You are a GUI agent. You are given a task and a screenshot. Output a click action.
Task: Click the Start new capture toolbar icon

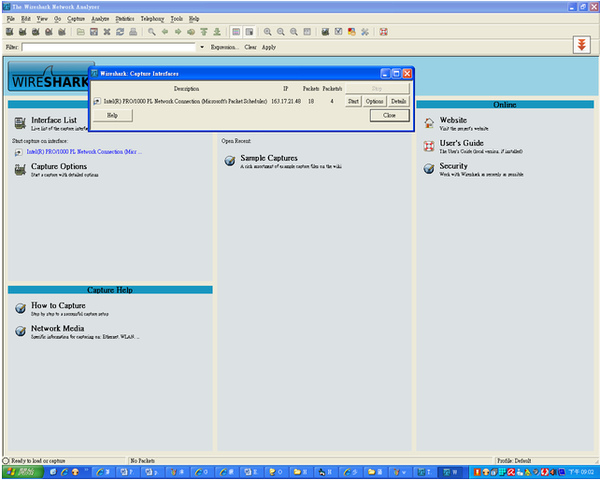click(36, 32)
